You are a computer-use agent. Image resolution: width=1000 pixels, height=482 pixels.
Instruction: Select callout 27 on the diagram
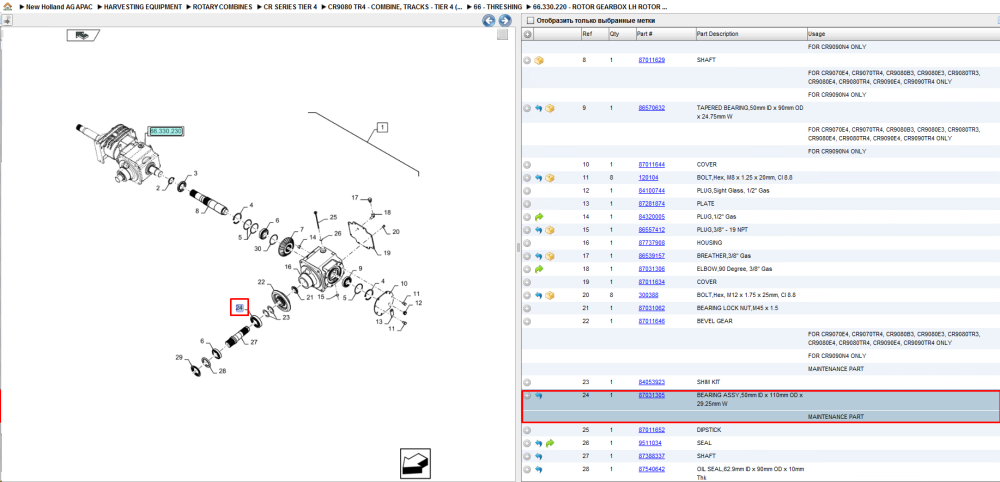[x=254, y=342]
